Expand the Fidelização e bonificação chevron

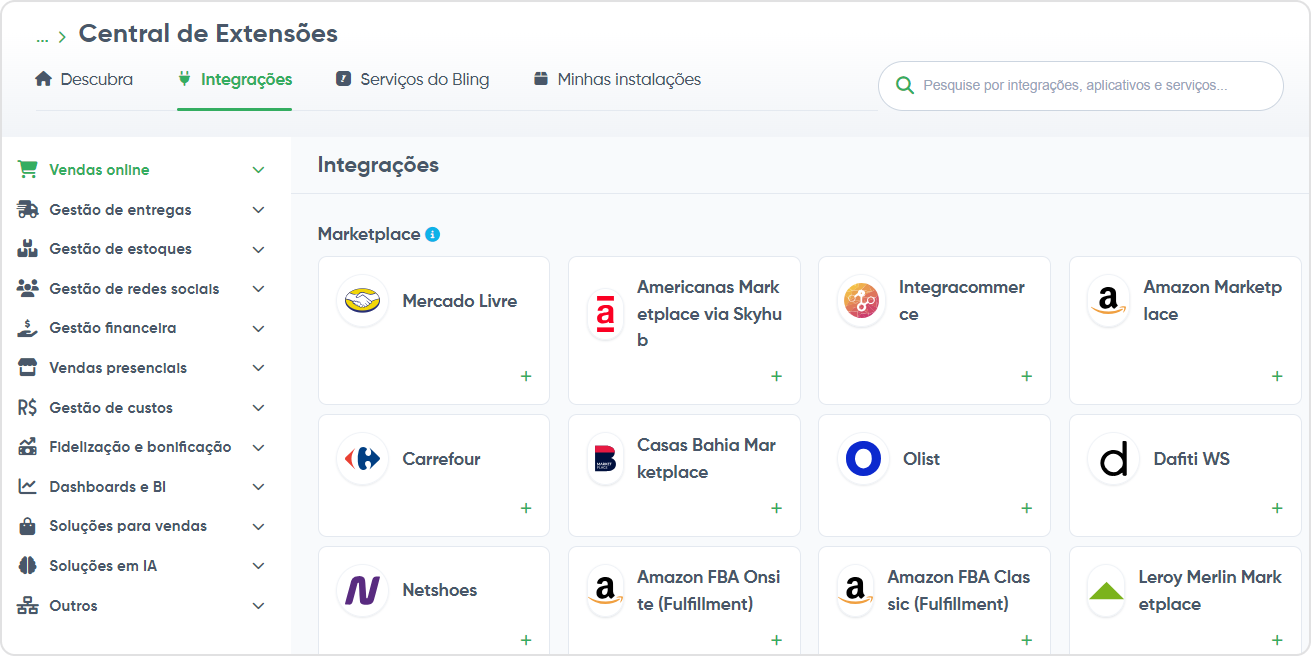(259, 447)
